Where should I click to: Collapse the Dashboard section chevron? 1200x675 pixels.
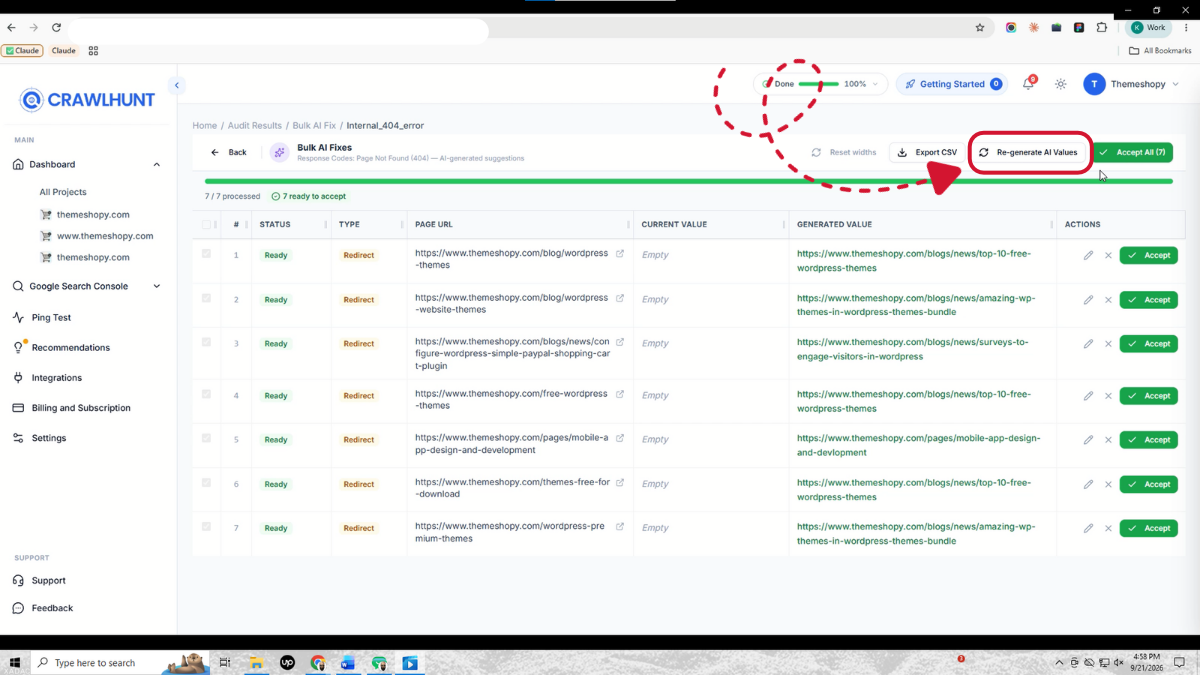click(156, 164)
